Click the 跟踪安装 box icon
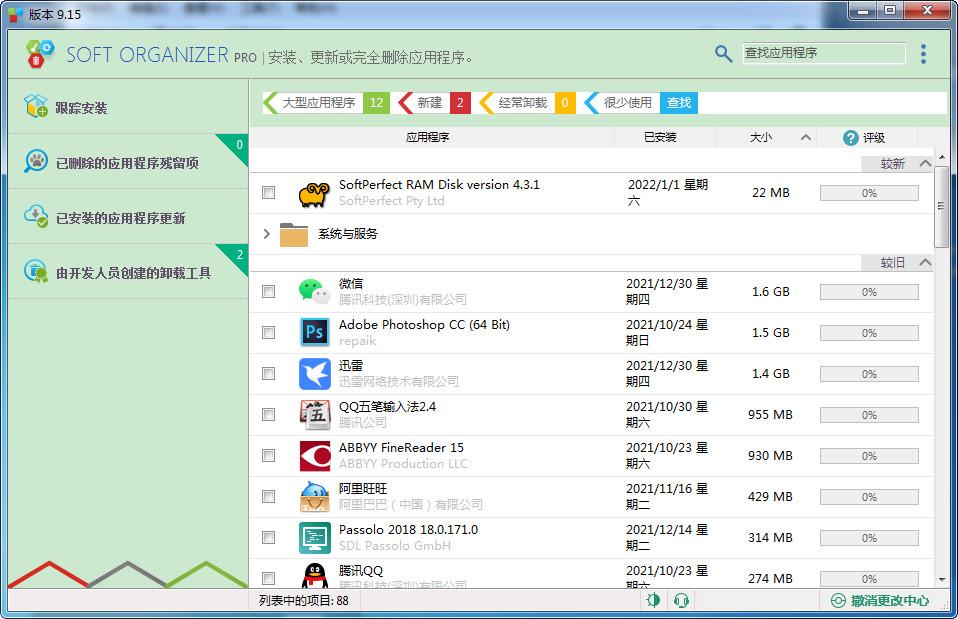The width and height of the screenshot is (958, 619). (x=35, y=106)
